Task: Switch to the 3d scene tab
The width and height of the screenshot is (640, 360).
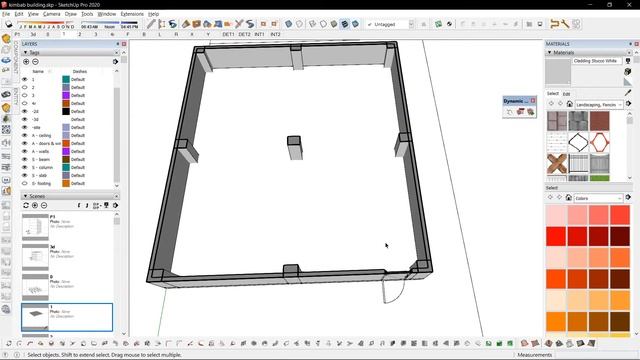Action: click(x=33, y=34)
